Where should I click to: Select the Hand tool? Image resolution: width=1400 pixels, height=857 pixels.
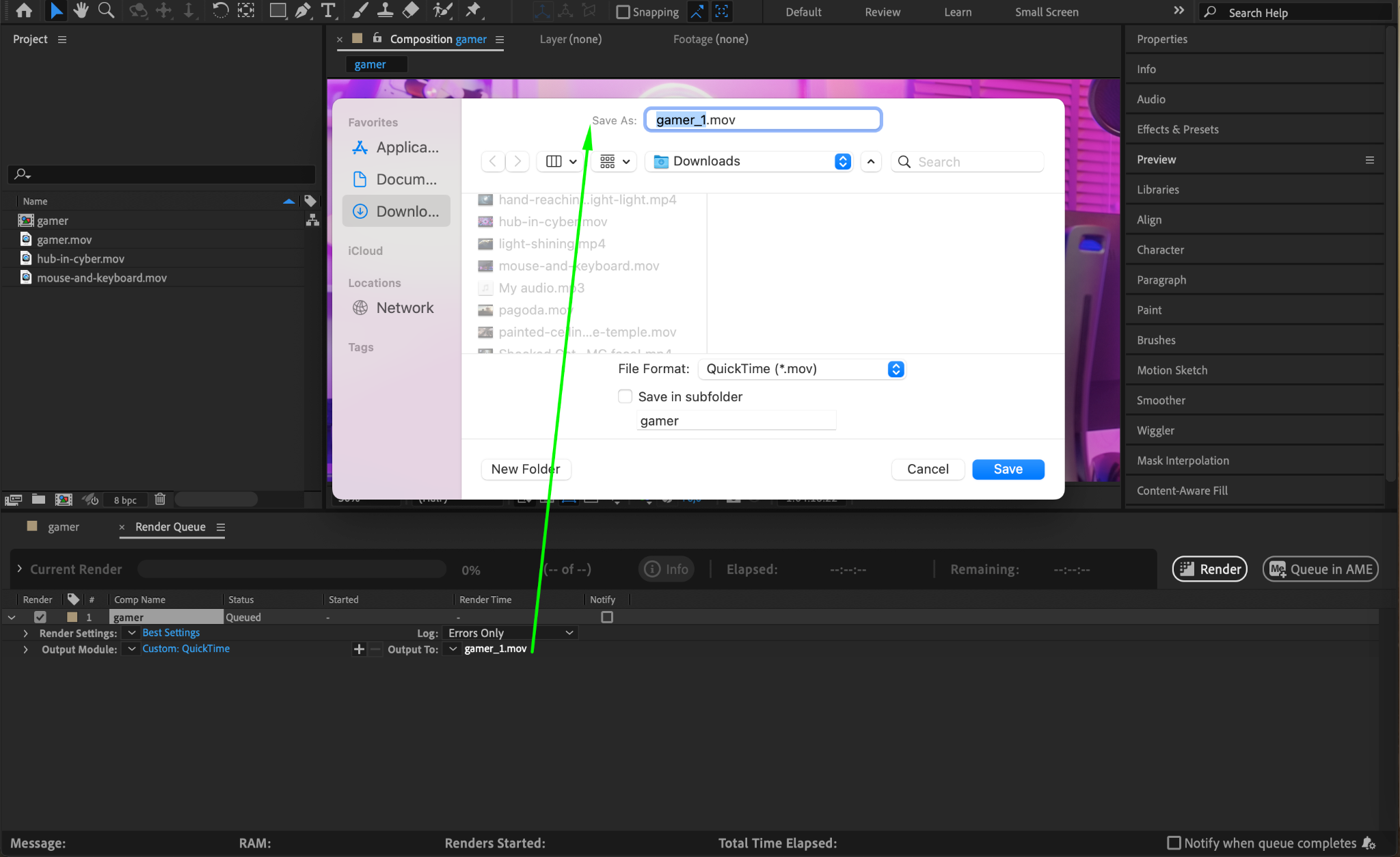[81, 10]
